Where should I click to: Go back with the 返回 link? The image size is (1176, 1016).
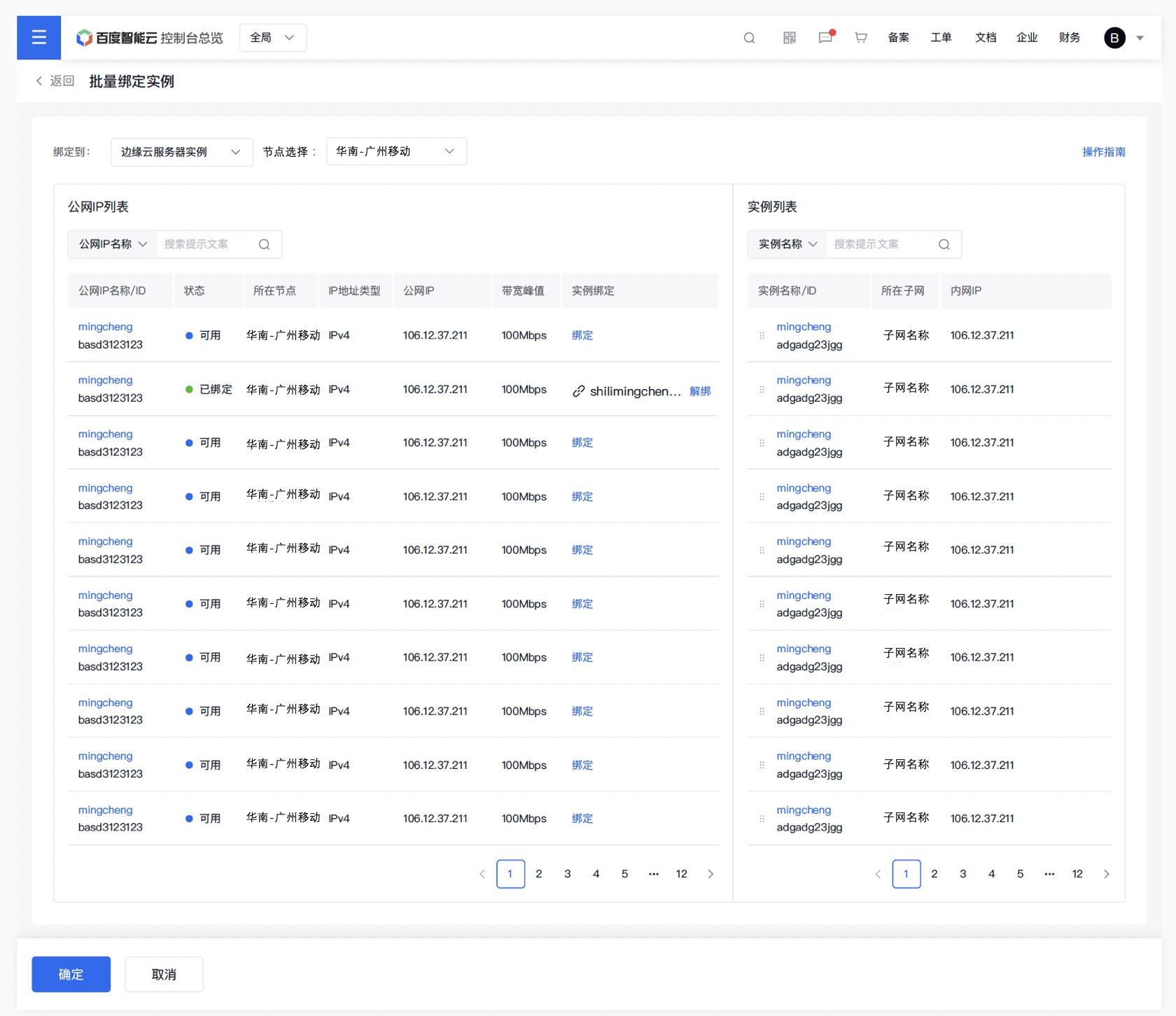point(55,81)
